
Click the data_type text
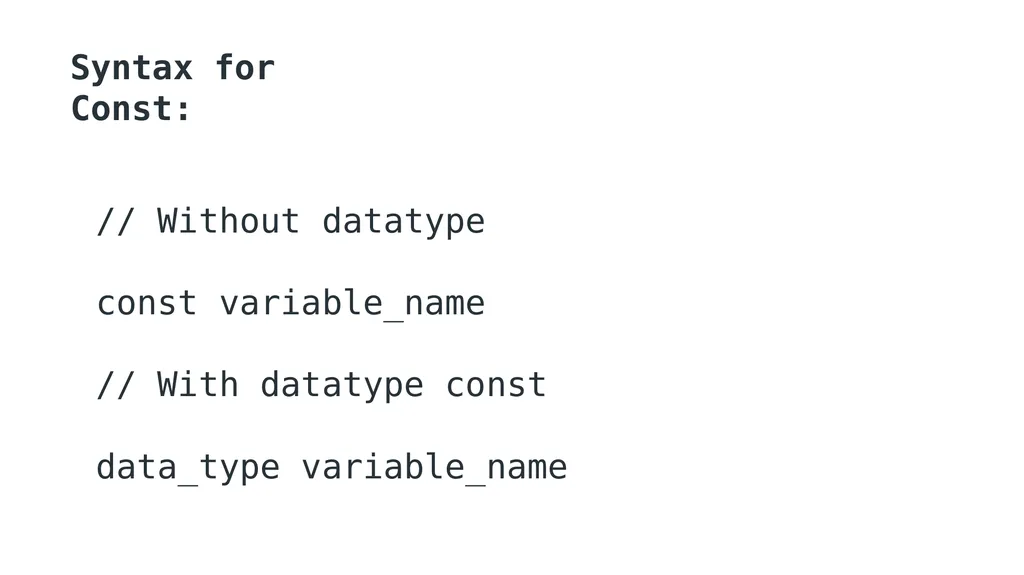(188, 468)
